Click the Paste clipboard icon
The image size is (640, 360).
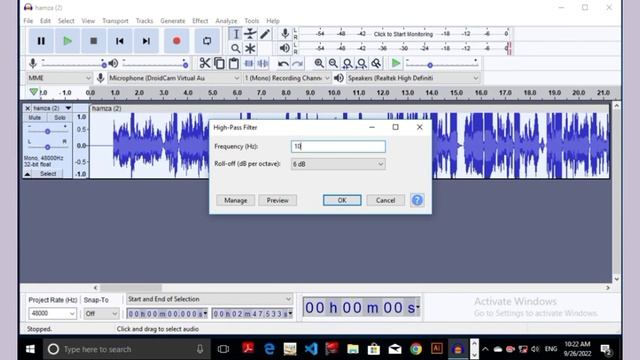(x=233, y=63)
